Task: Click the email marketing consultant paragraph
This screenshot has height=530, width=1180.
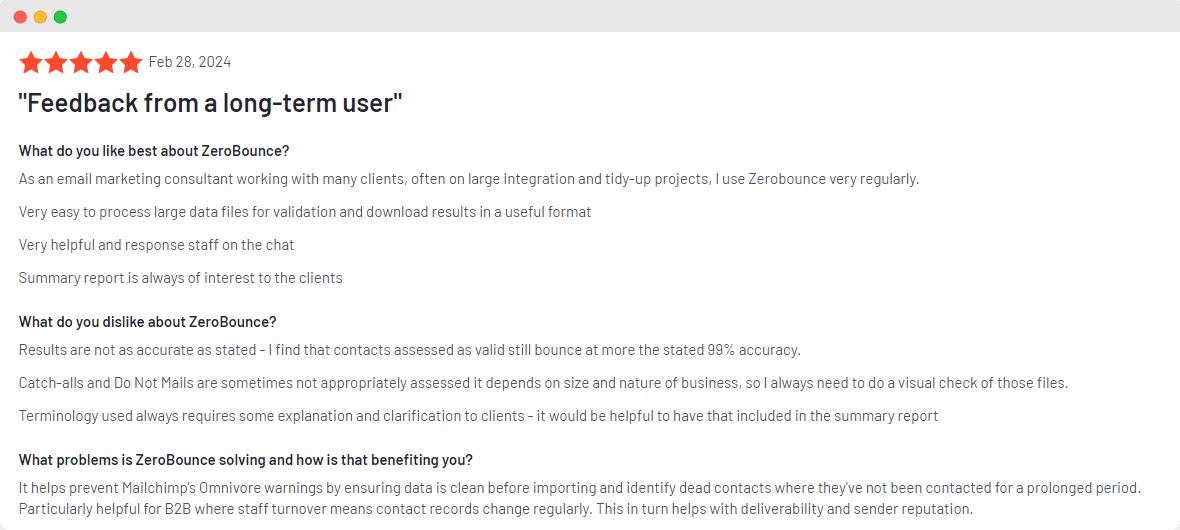Action: (468, 179)
